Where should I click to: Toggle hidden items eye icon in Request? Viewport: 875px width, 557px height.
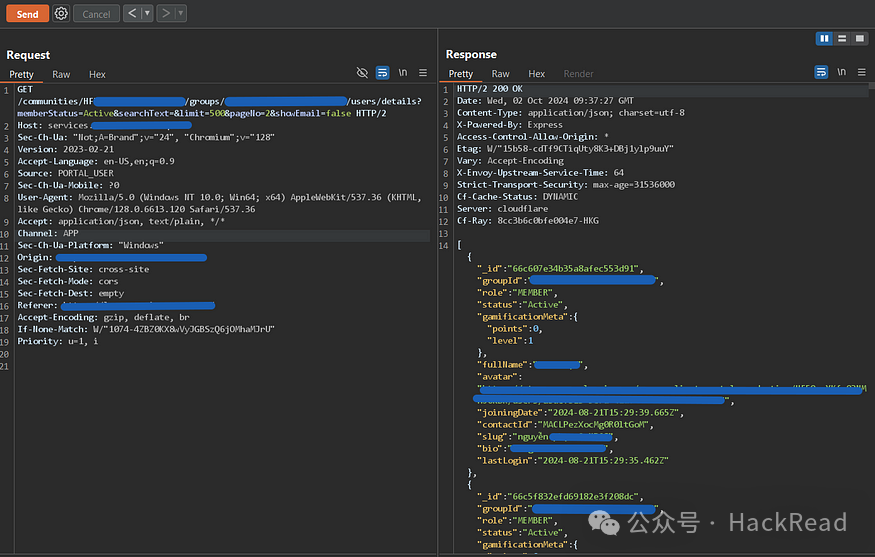362,73
